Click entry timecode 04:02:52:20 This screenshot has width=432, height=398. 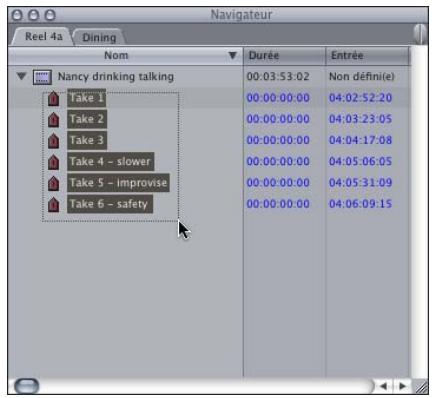(360, 98)
